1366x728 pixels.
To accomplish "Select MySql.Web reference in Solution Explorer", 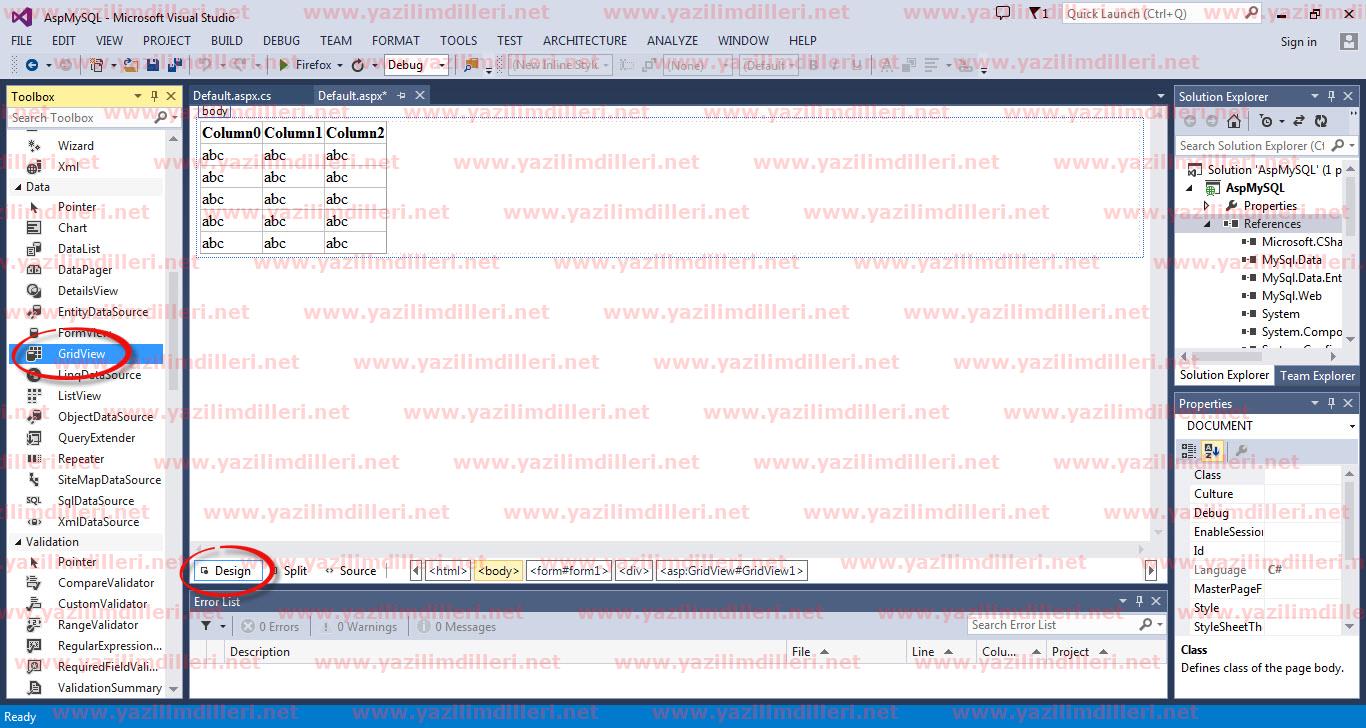I will point(1291,296).
